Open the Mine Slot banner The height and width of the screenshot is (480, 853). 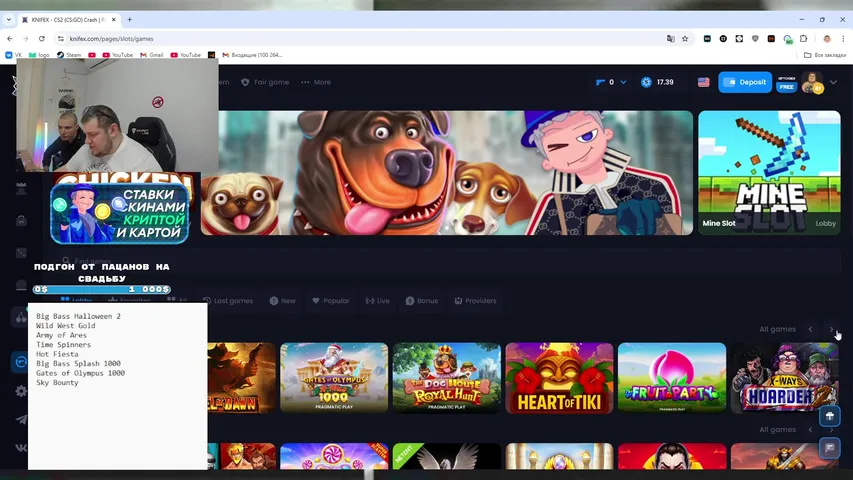point(769,172)
